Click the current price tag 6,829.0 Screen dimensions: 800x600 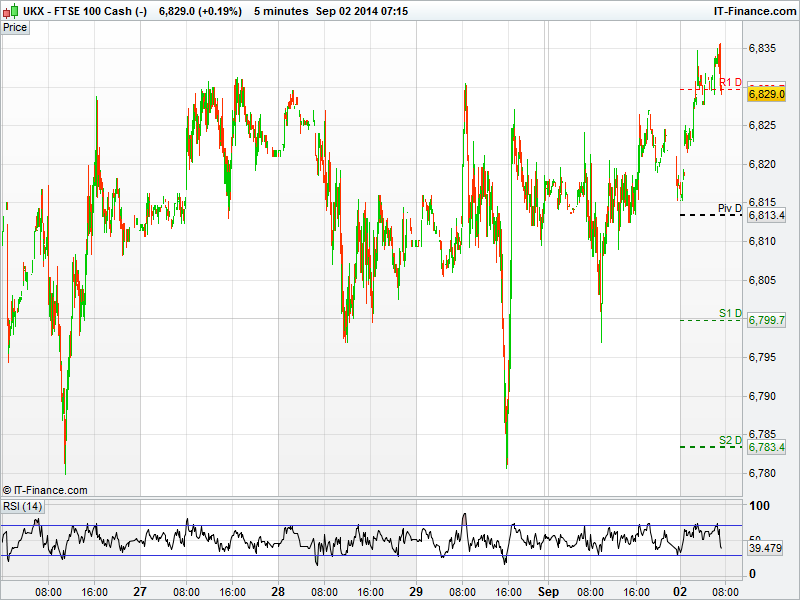(766, 94)
